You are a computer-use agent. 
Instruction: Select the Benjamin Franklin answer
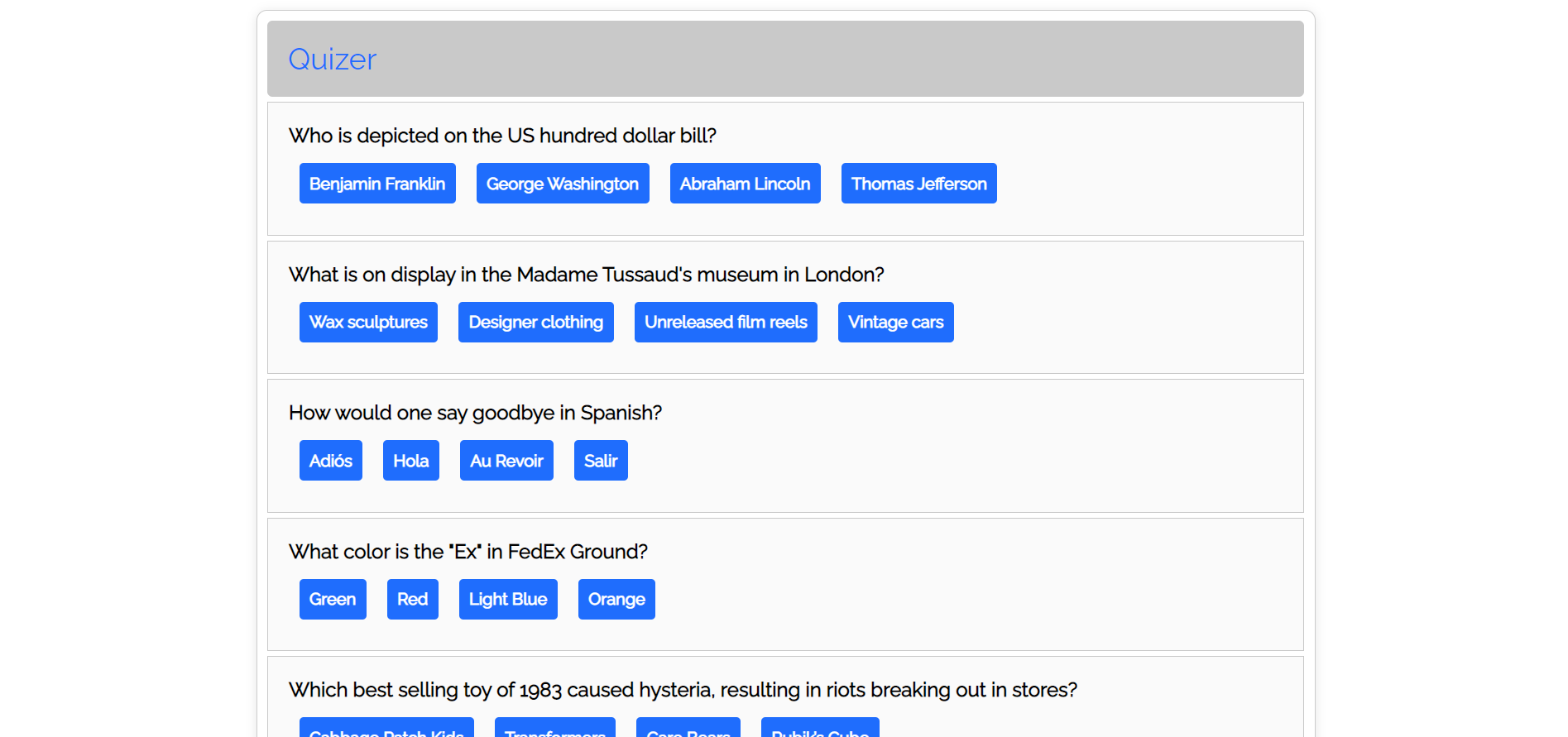pyautogui.click(x=377, y=184)
